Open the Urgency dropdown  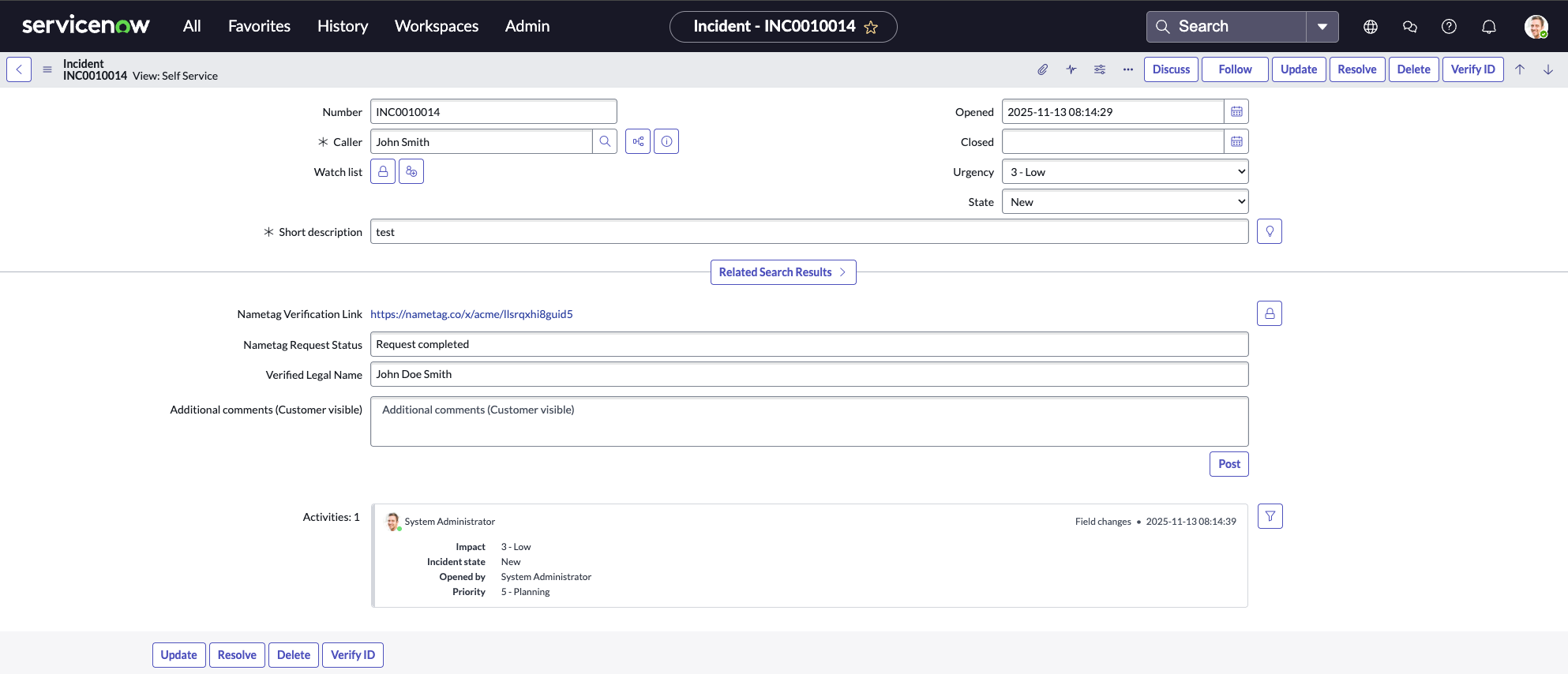[x=1124, y=172]
